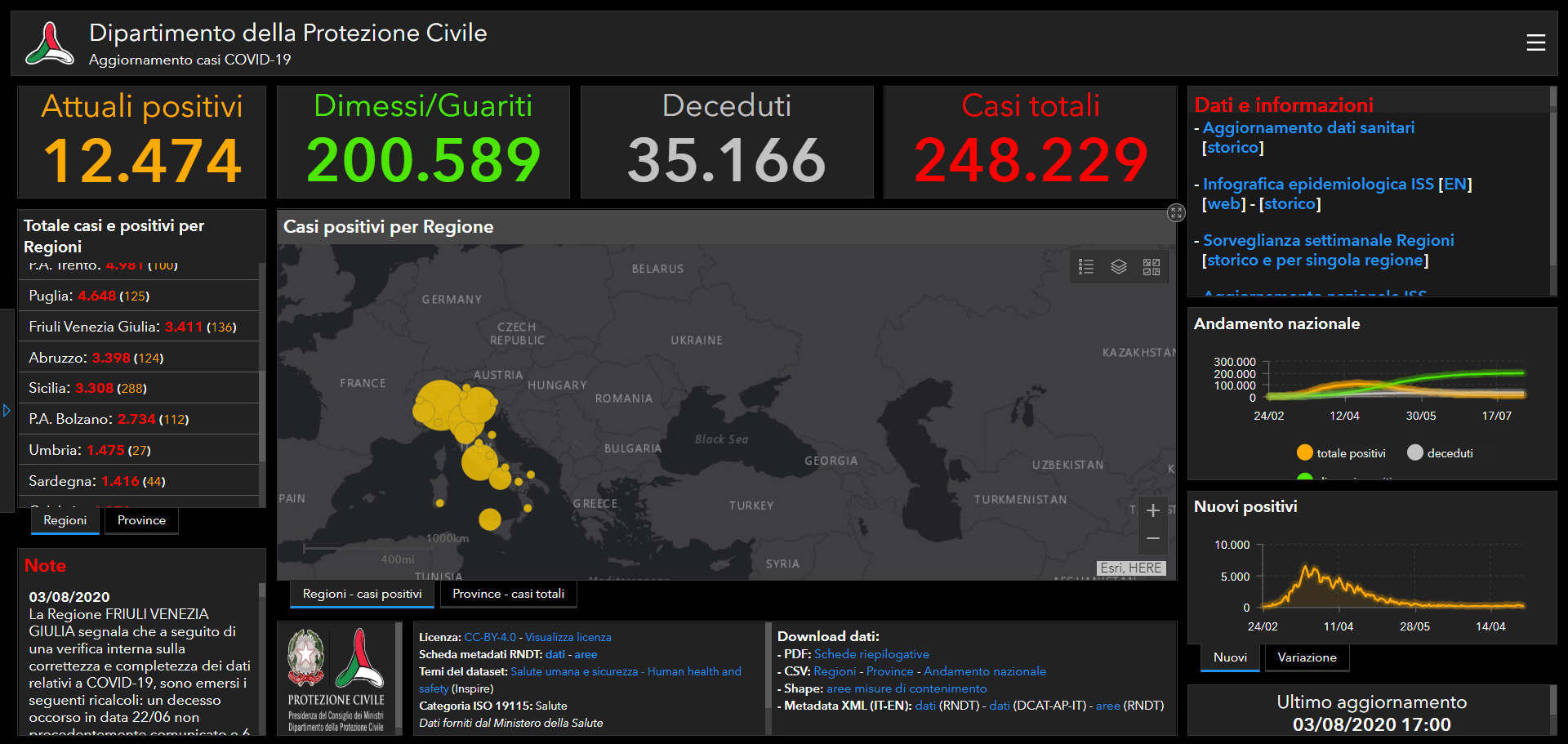The height and width of the screenshot is (744, 1568).
Task: Switch map to Province - casi totali
Action: click(508, 594)
